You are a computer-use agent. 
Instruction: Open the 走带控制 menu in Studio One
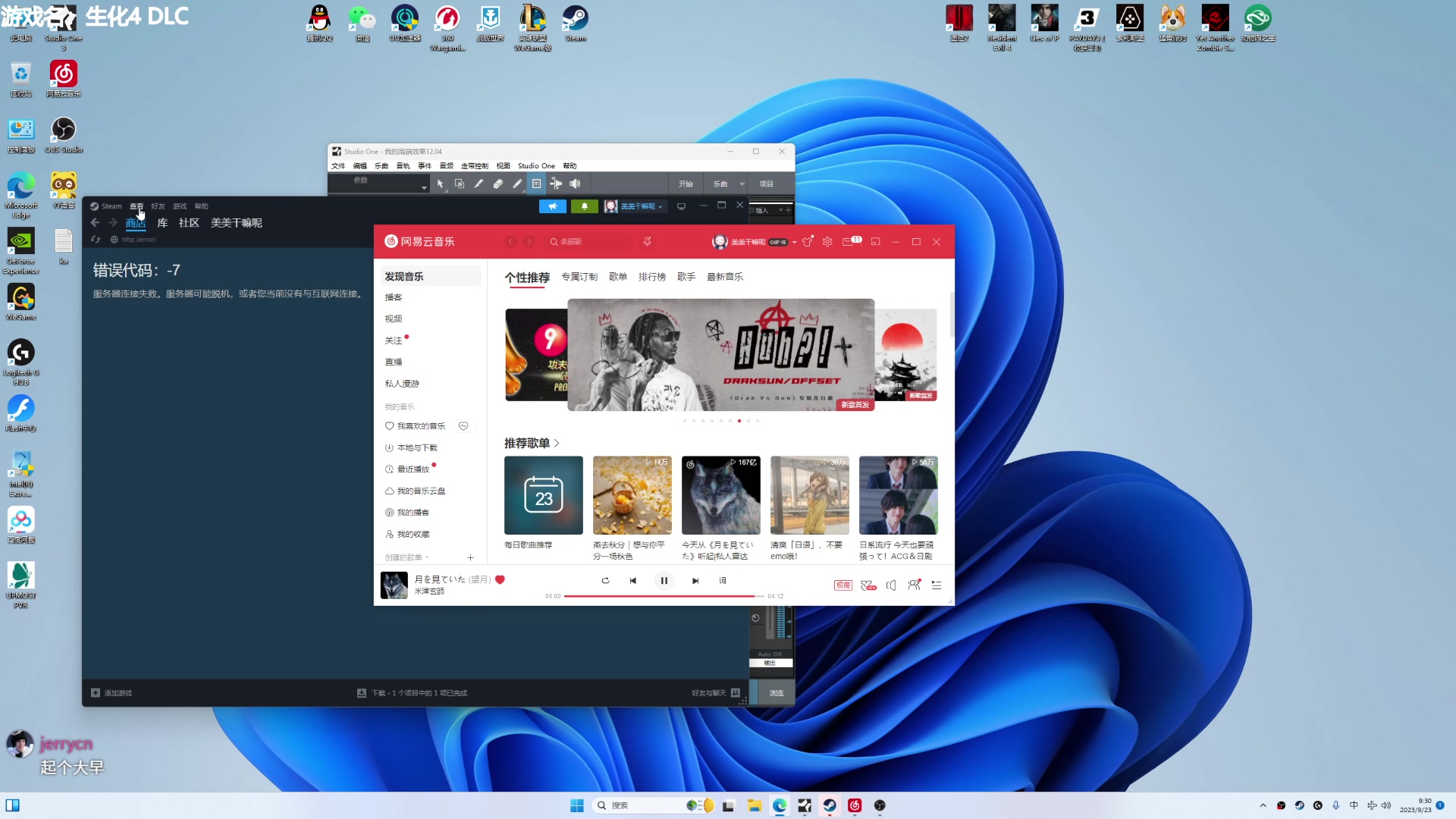[x=475, y=165]
